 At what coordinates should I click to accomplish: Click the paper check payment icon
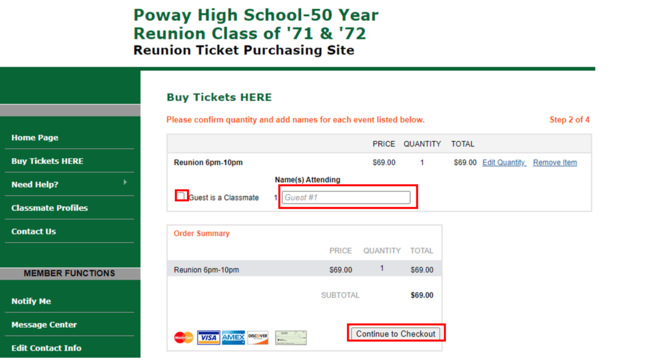[x=291, y=338]
